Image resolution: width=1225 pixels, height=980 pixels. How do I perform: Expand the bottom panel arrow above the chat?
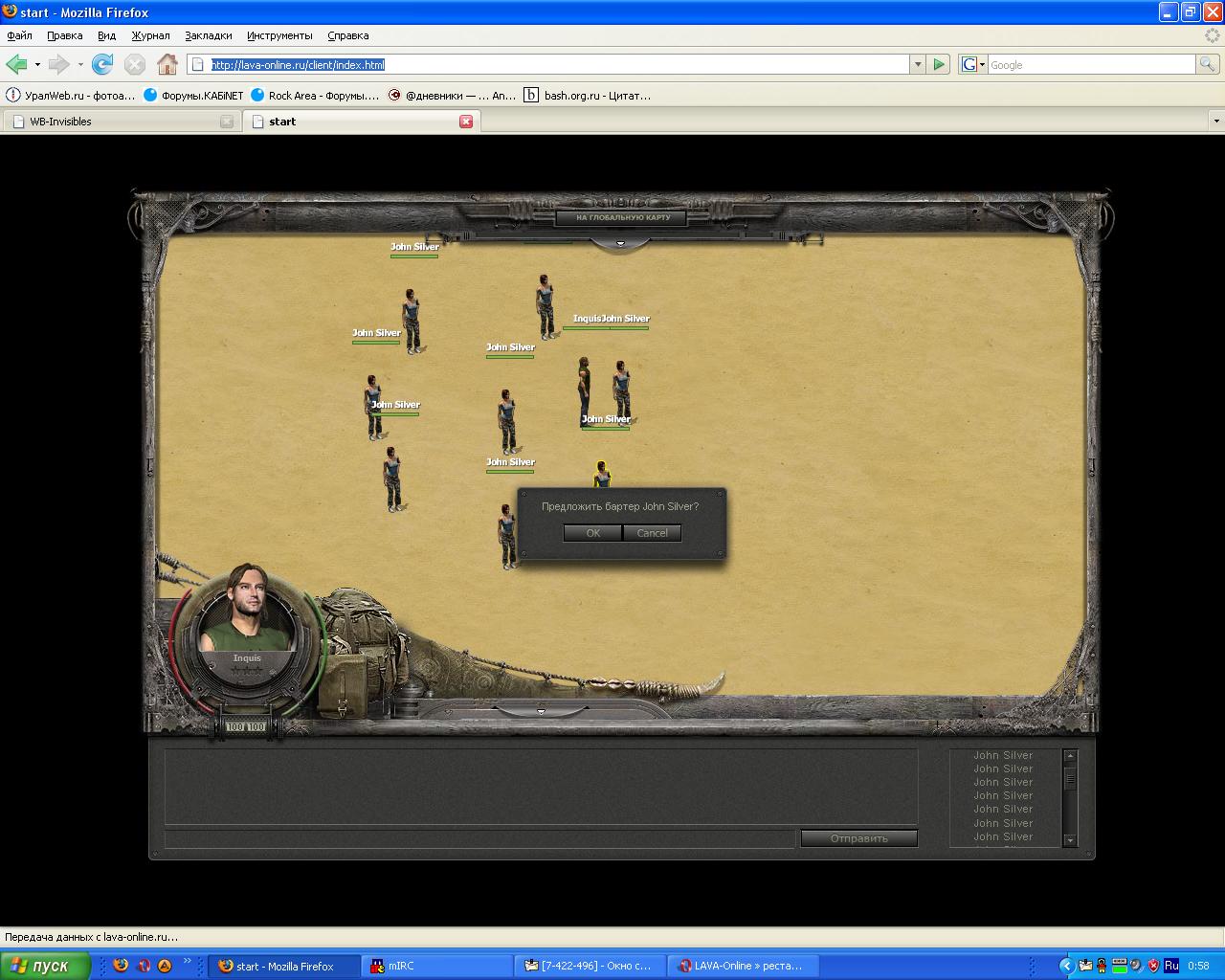click(541, 711)
